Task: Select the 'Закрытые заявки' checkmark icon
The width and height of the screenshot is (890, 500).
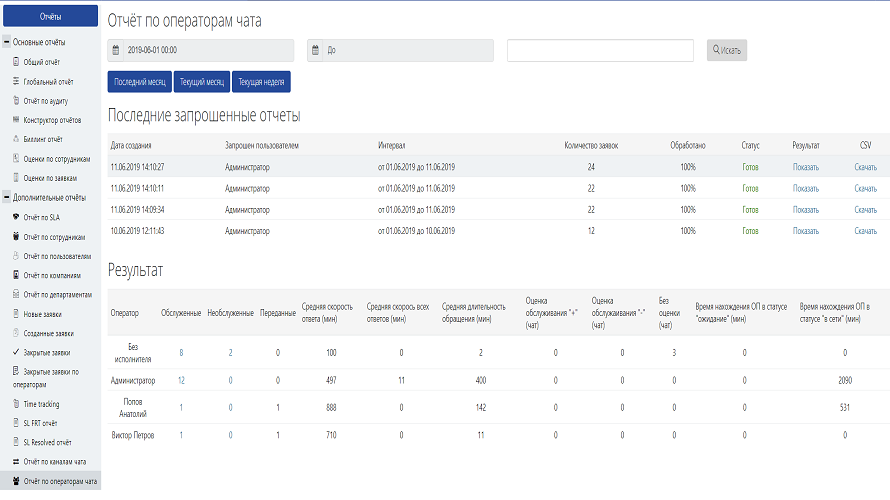Action: click(15, 353)
